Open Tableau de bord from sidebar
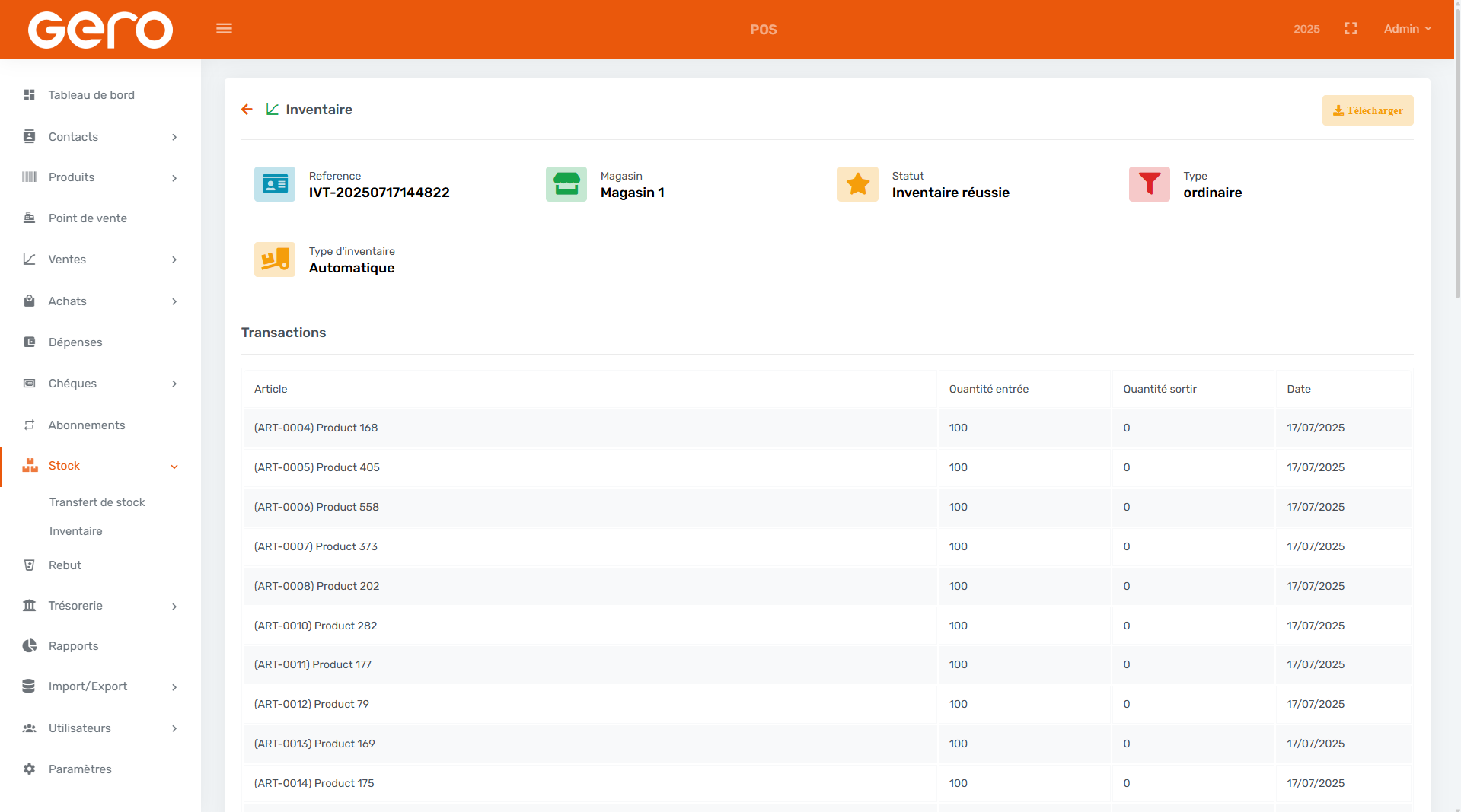Image resolution: width=1461 pixels, height=812 pixels. pyautogui.click(x=91, y=95)
